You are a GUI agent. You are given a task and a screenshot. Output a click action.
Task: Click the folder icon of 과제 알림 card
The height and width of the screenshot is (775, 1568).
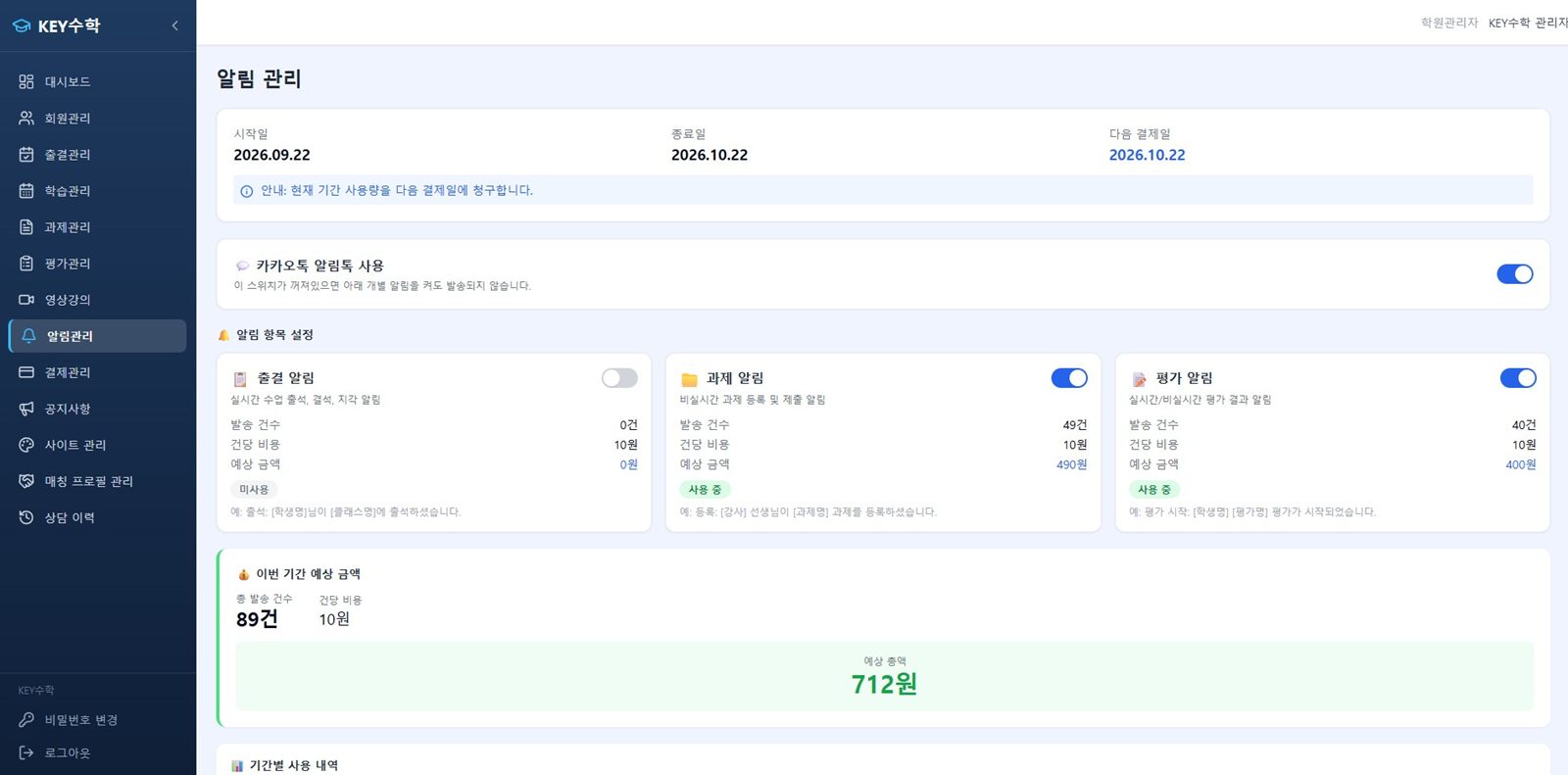pyautogui.click(x=689, y=379)
